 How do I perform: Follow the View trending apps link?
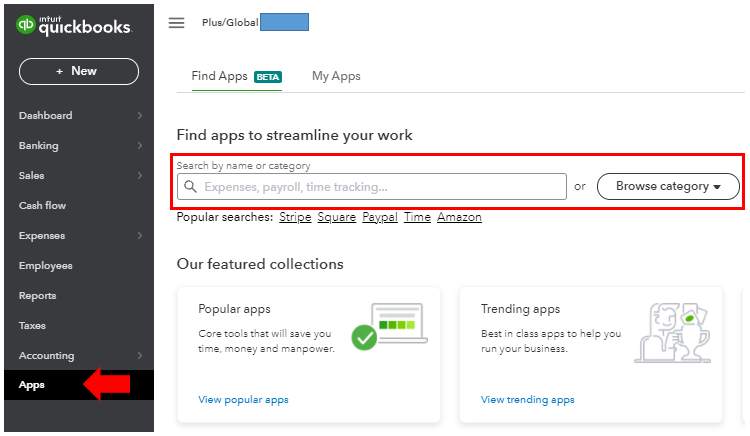coord(528,400)
